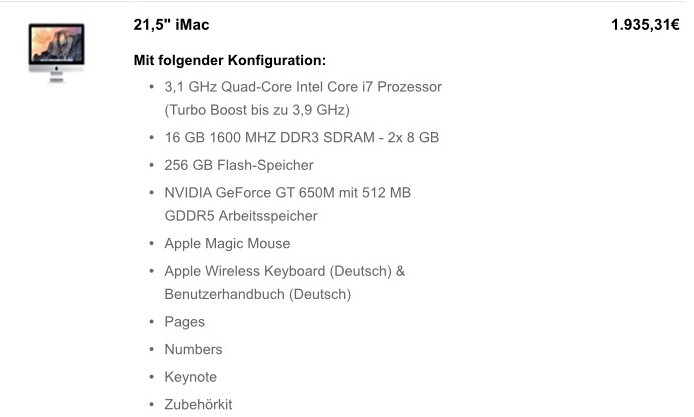The width and height of the screenshot is (694, 417).
Task: Click the Apple Wireless Keyboard (Deutsch) item
Action: coord(284,271)
